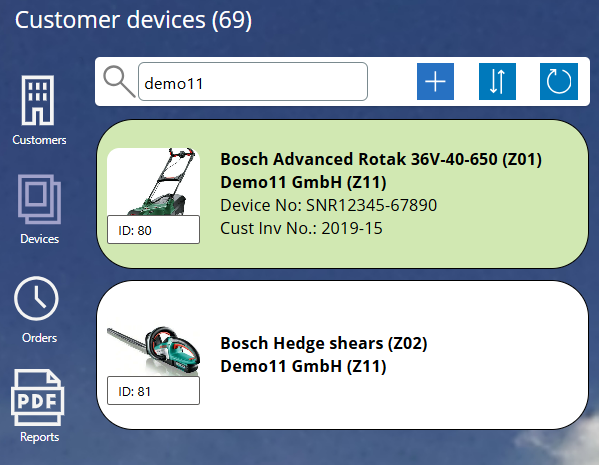Click the 'Orders' sidebar label
Viewport: 599px width, 465px height.
coord(39,338)
